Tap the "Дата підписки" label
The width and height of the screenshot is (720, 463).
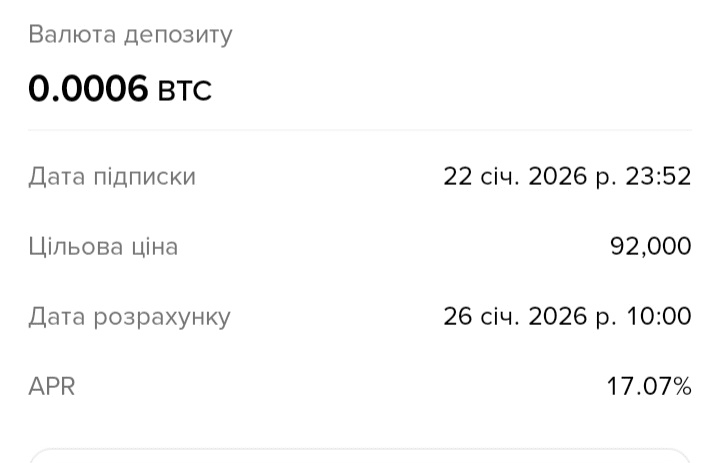point(112,177)
